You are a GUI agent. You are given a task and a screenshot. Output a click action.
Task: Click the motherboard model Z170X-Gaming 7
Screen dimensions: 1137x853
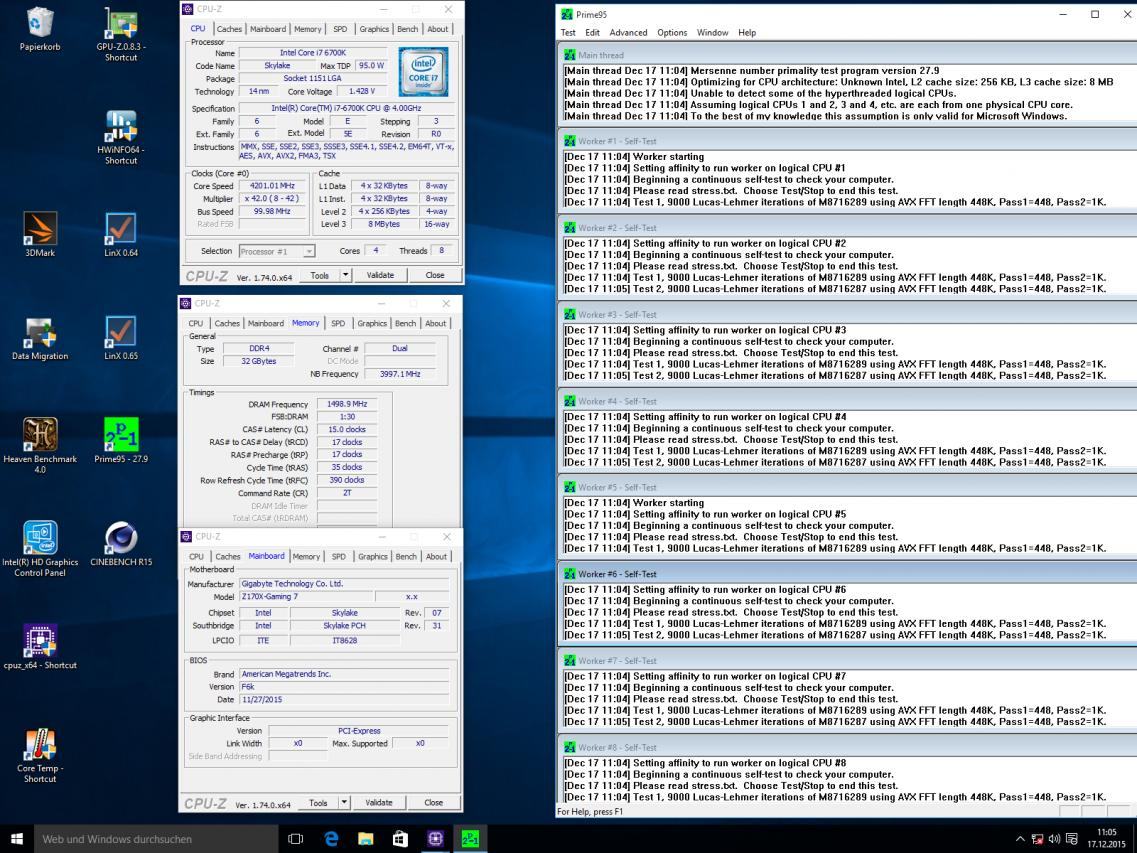coord(306,596)
